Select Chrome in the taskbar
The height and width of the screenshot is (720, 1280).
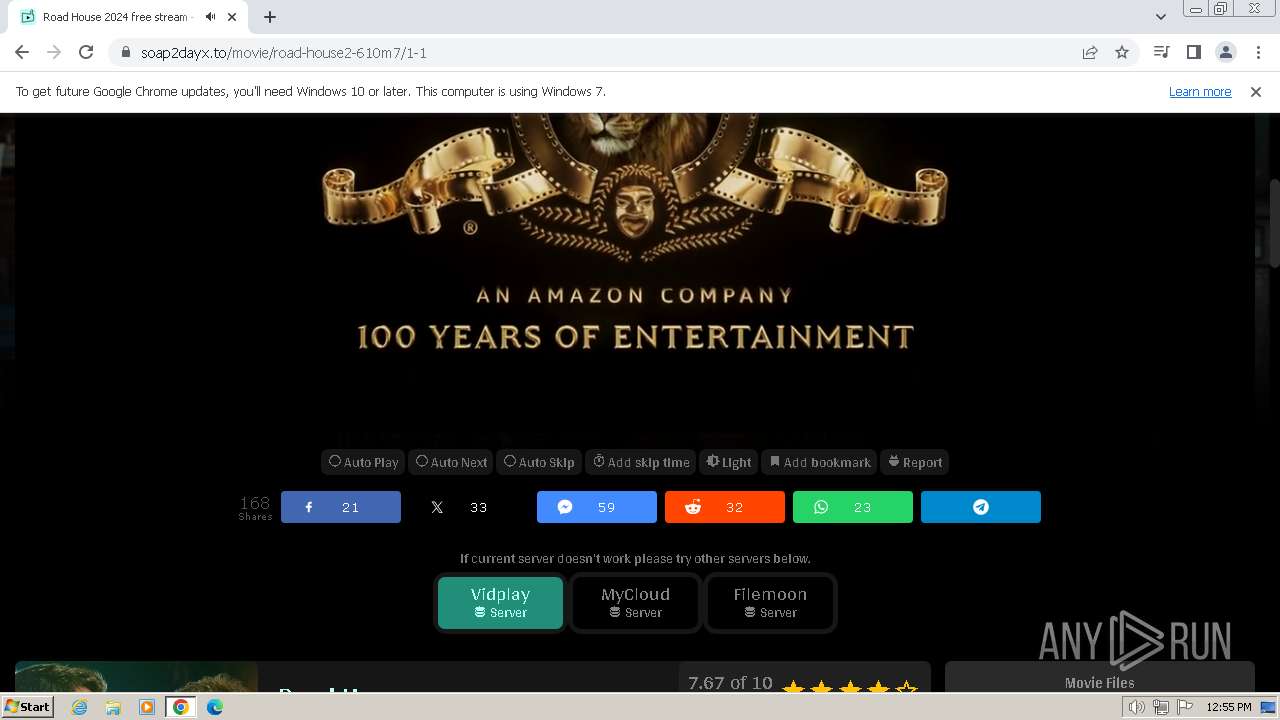tap(180, 707)
